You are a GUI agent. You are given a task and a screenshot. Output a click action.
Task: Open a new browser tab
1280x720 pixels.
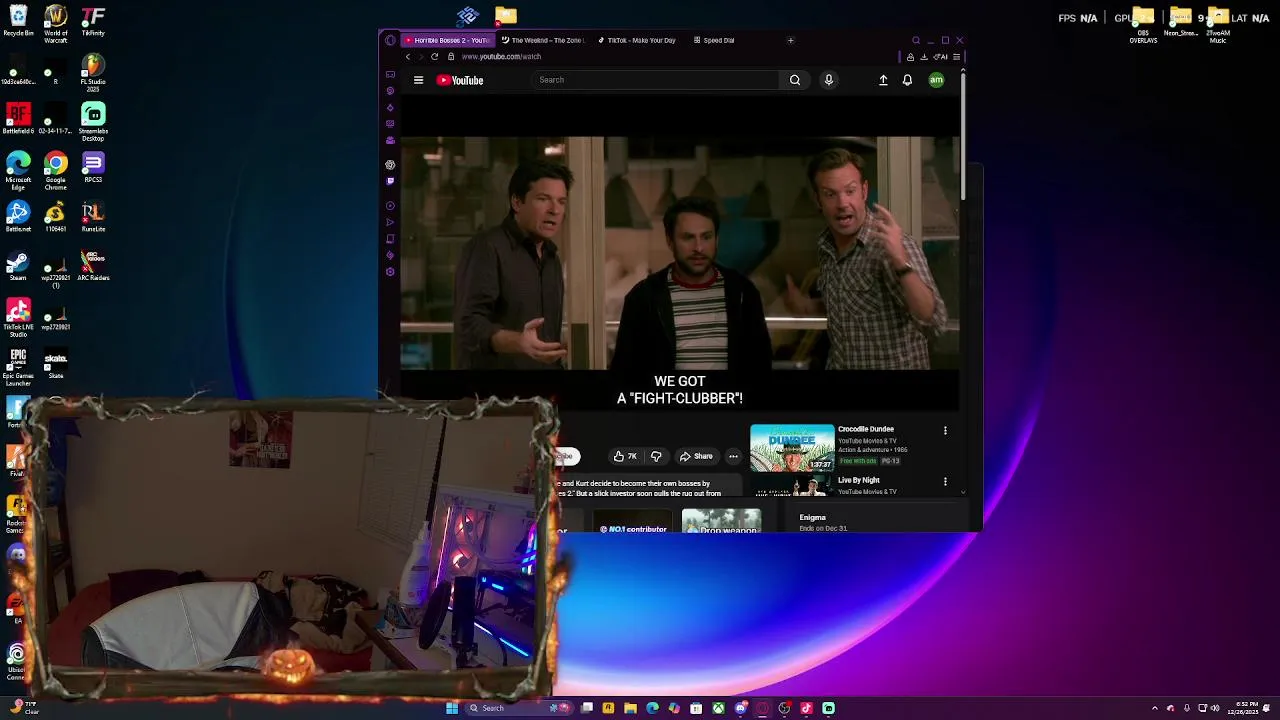[x=790, y=40]
